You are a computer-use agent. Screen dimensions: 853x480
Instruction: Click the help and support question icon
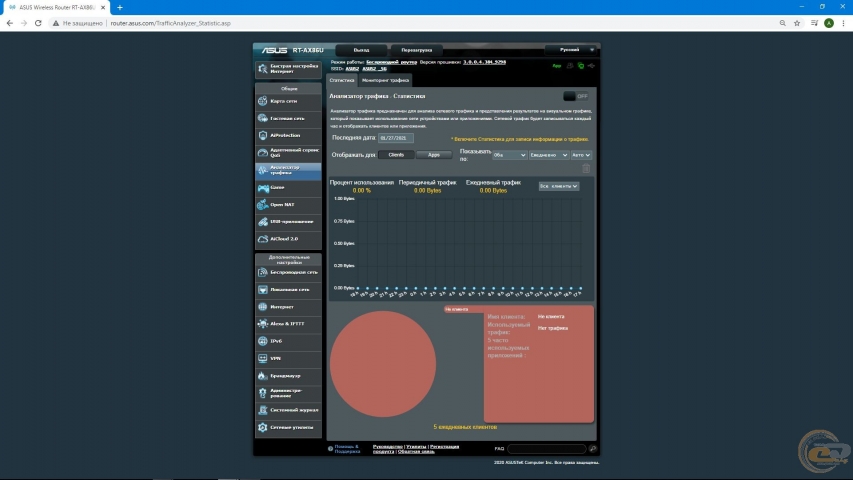[330, 449]
